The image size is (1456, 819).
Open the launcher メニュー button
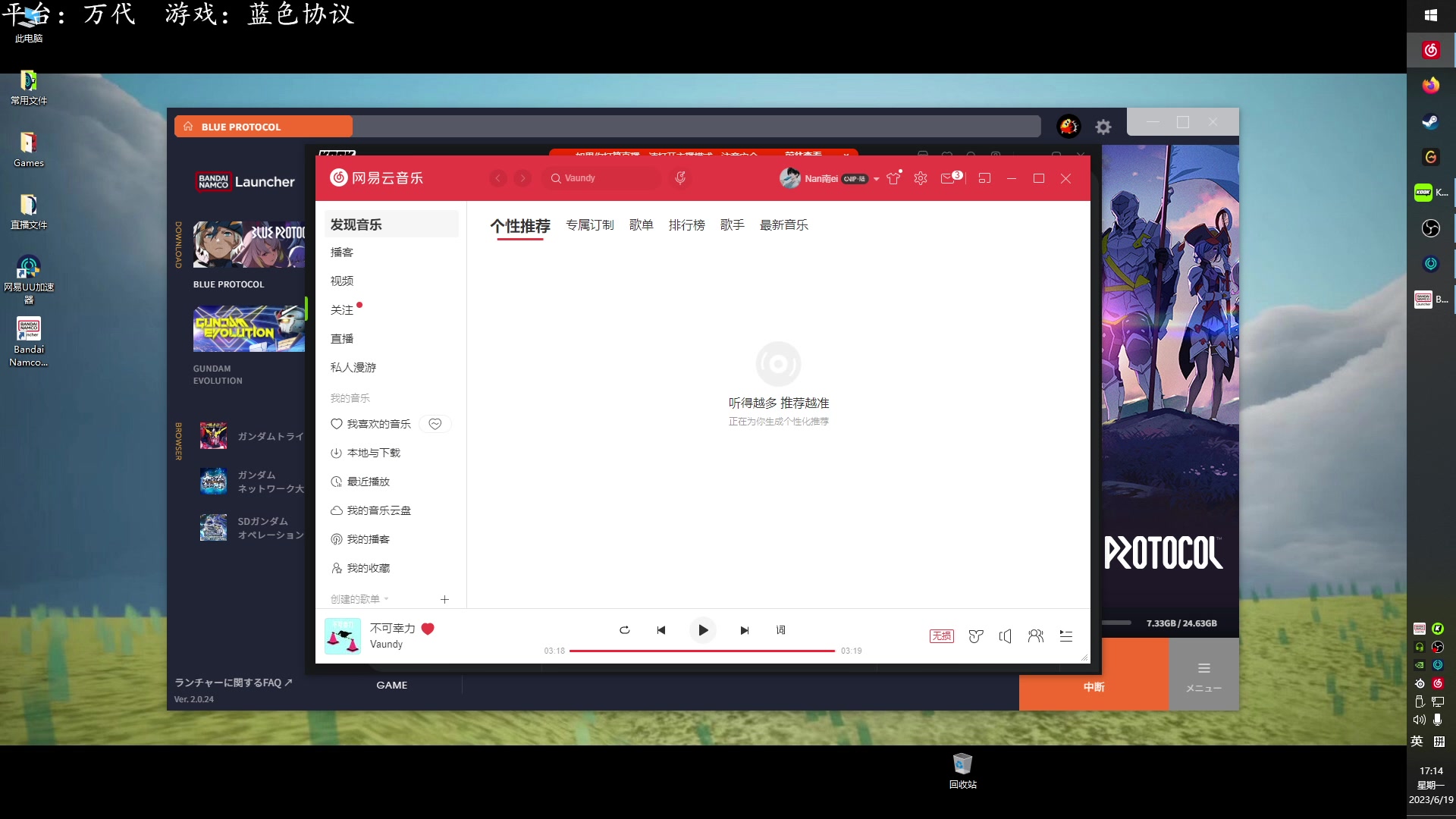point(1204,674)
